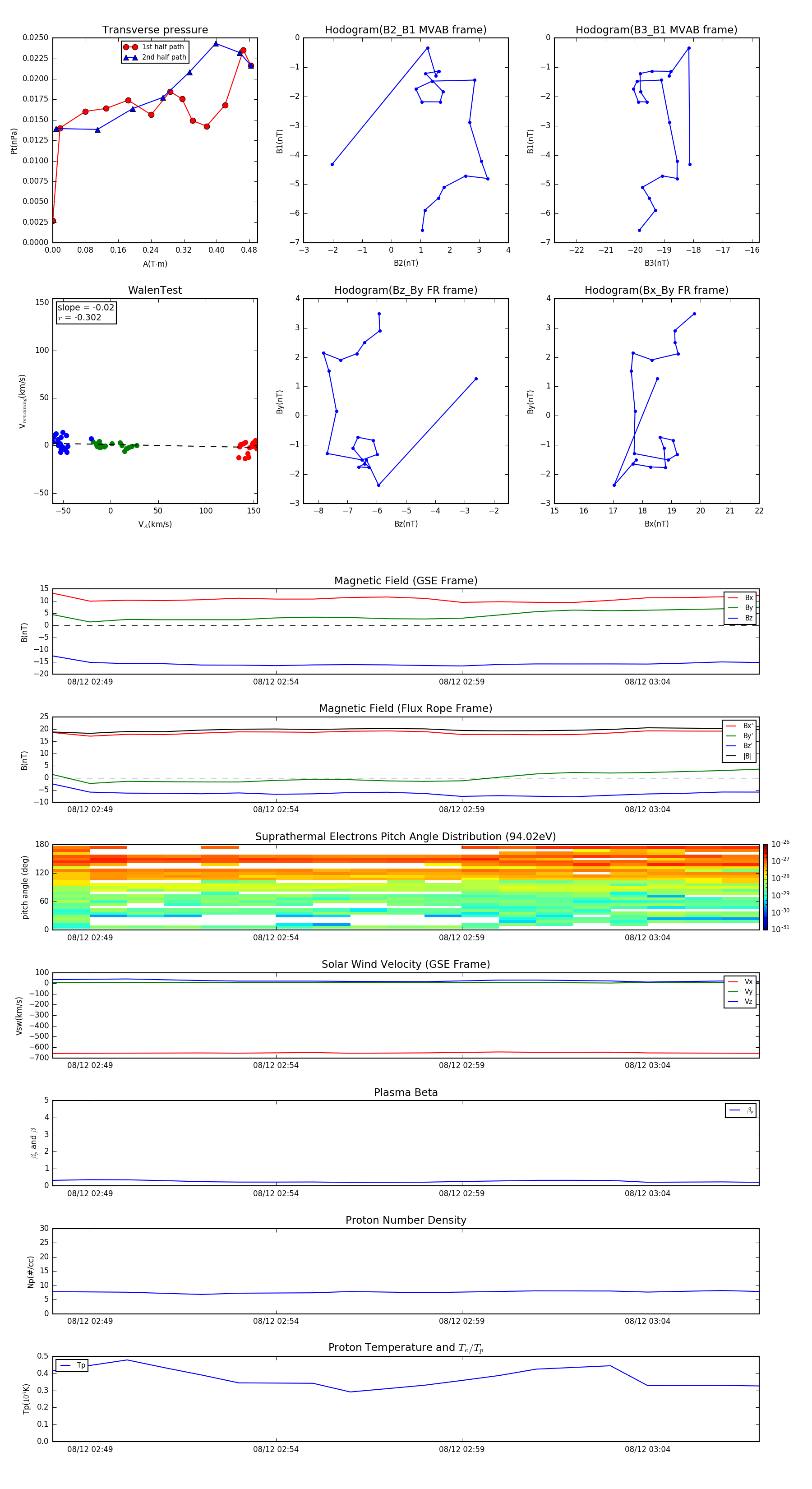Image resolution: width=812 pixels, height=1489 pixels.
Task: Click the Vy legend entry
Action: coord(740,991)
